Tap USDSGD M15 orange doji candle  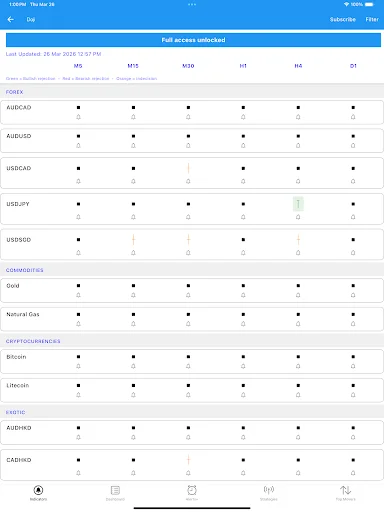(x=133, y=240)
